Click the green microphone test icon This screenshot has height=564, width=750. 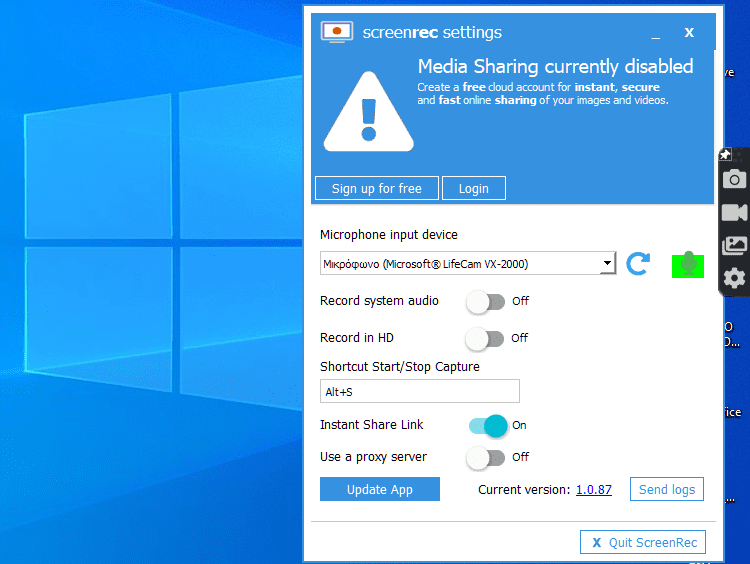(688, 265)
